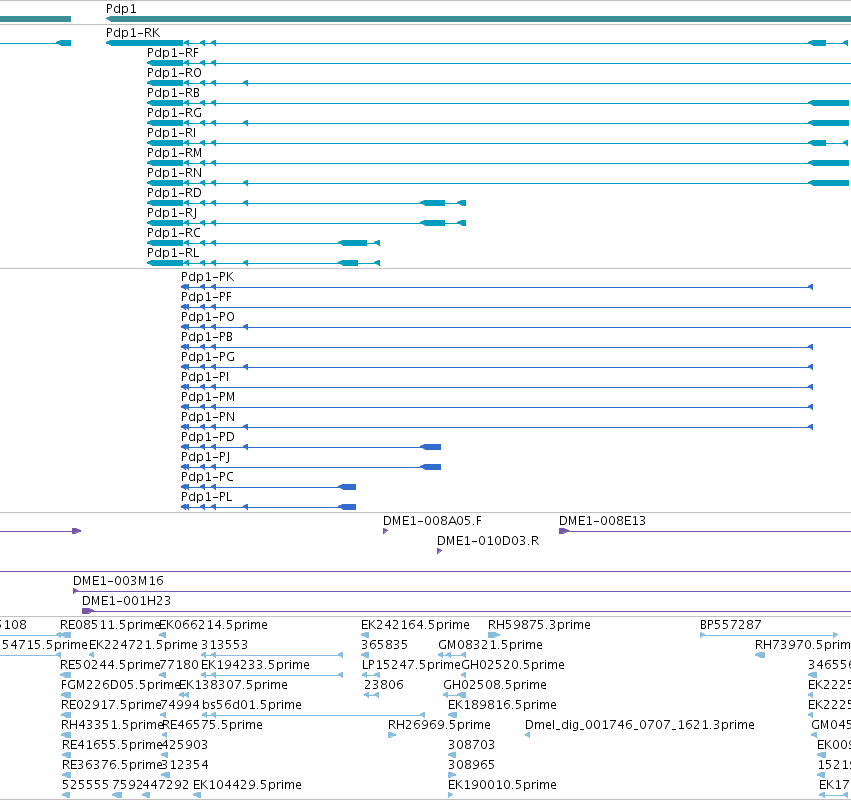Viewport: 851px width, 800px height.
Task: Select Pdp1-PB polypeptide label
Action: [x=207, y=337]
